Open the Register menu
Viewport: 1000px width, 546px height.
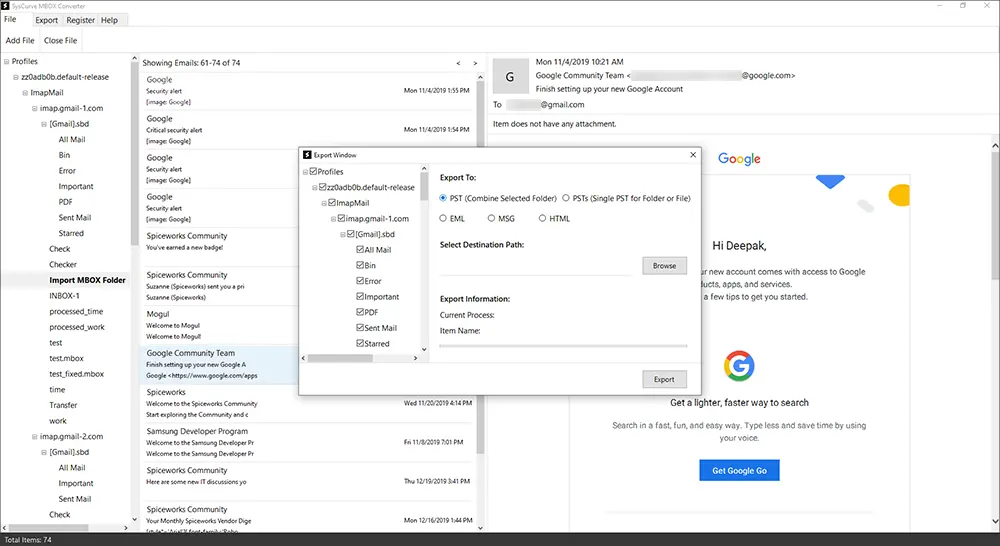80,20
